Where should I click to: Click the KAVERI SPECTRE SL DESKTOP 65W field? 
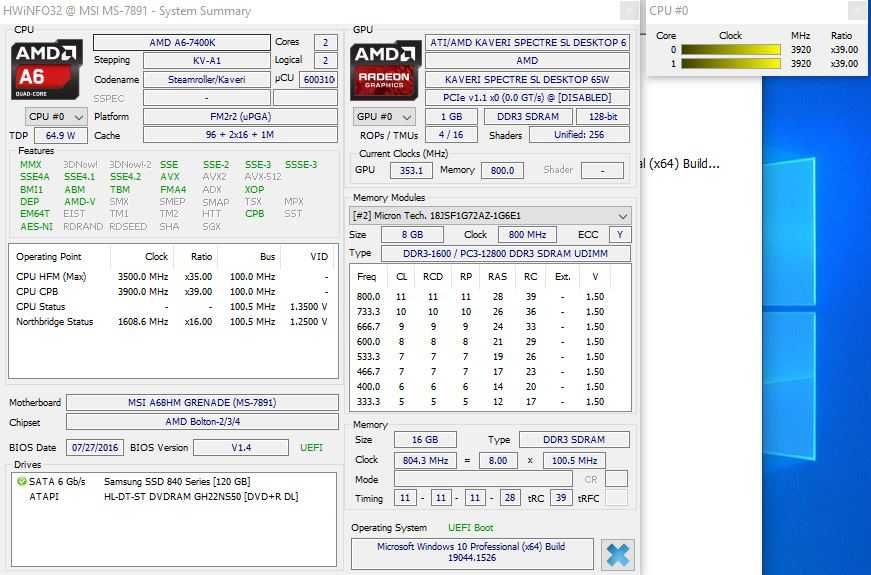(x=527, y=79)
